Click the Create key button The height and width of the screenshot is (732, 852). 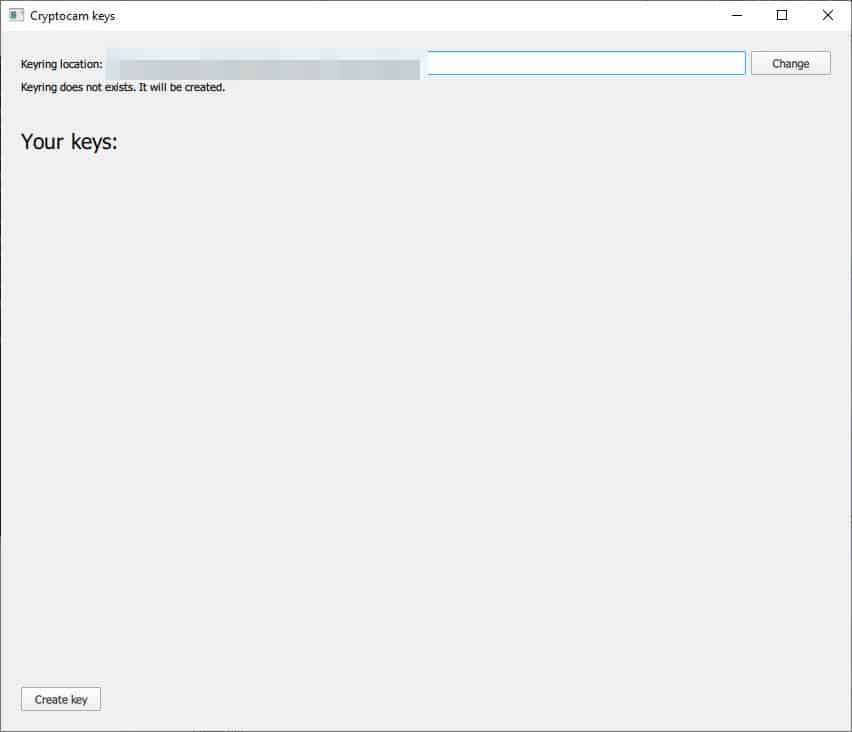click(x=61, y=699)
